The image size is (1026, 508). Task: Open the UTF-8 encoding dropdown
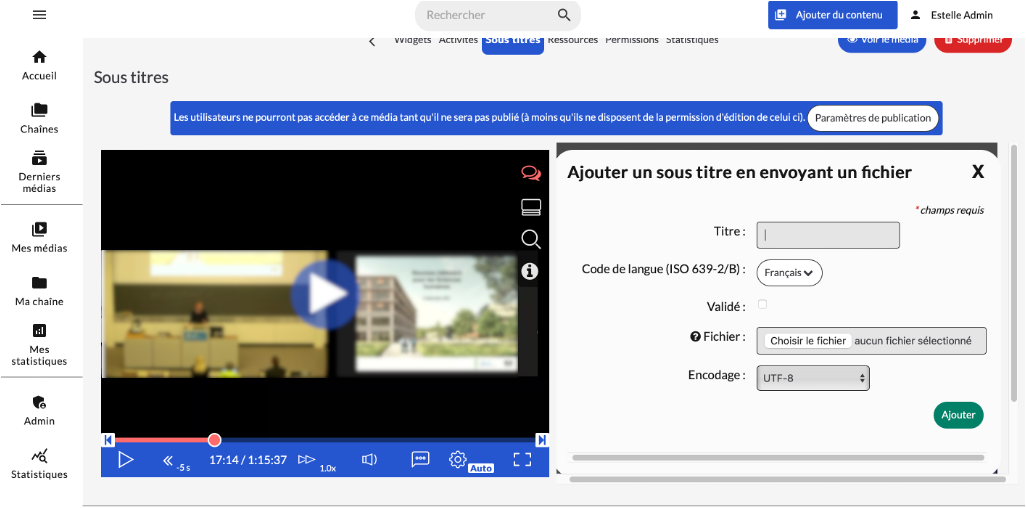813,378
